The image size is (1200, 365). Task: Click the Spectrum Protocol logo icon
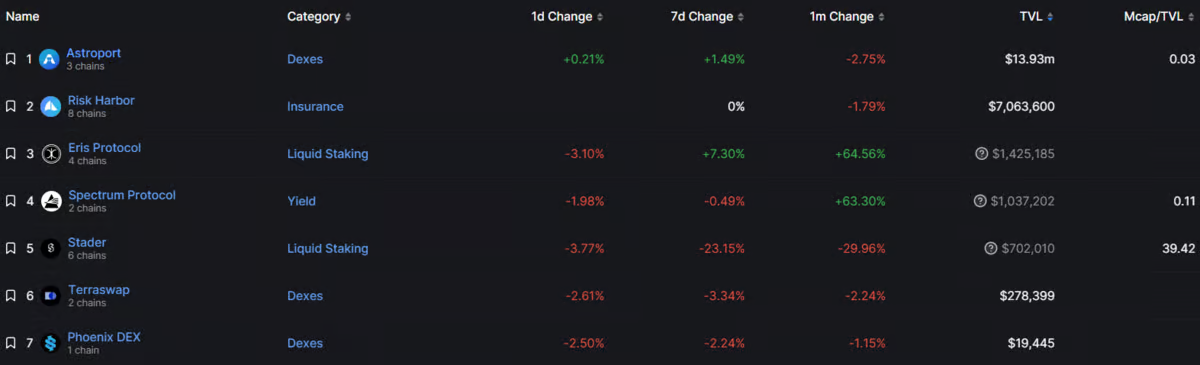tap(50, 201)
